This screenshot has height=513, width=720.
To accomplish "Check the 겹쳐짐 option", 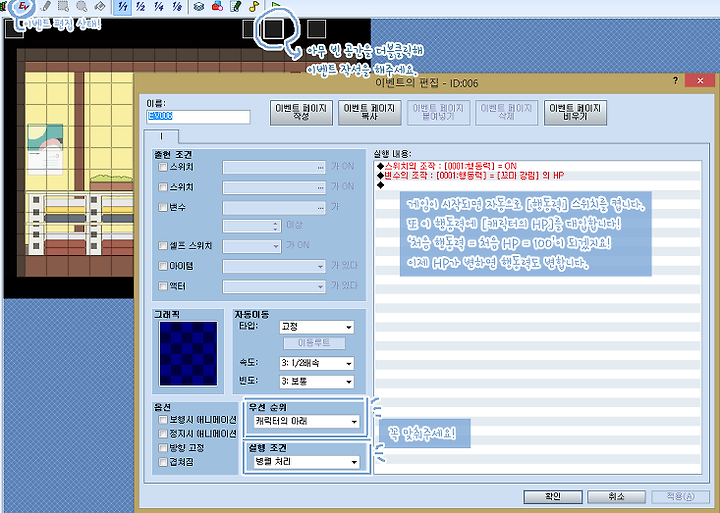I will [x=163, y=462].
